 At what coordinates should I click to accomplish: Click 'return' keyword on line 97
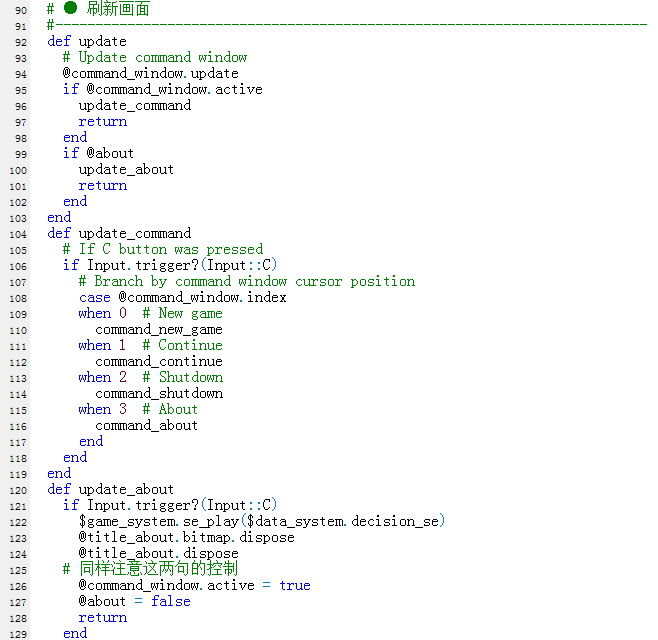click(x=103, y=122)
